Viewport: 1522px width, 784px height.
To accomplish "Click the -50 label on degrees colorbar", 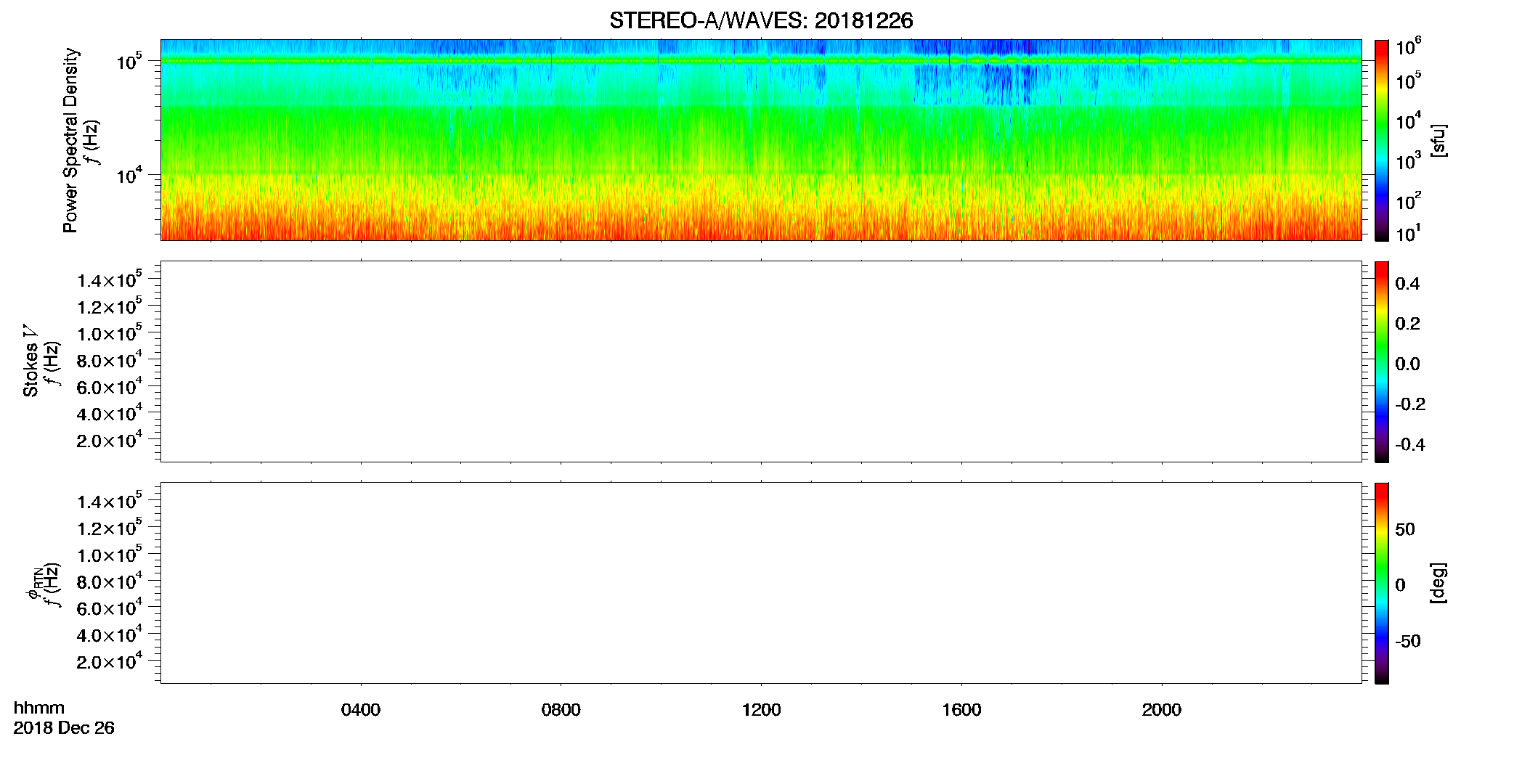I will point(1407,641).
